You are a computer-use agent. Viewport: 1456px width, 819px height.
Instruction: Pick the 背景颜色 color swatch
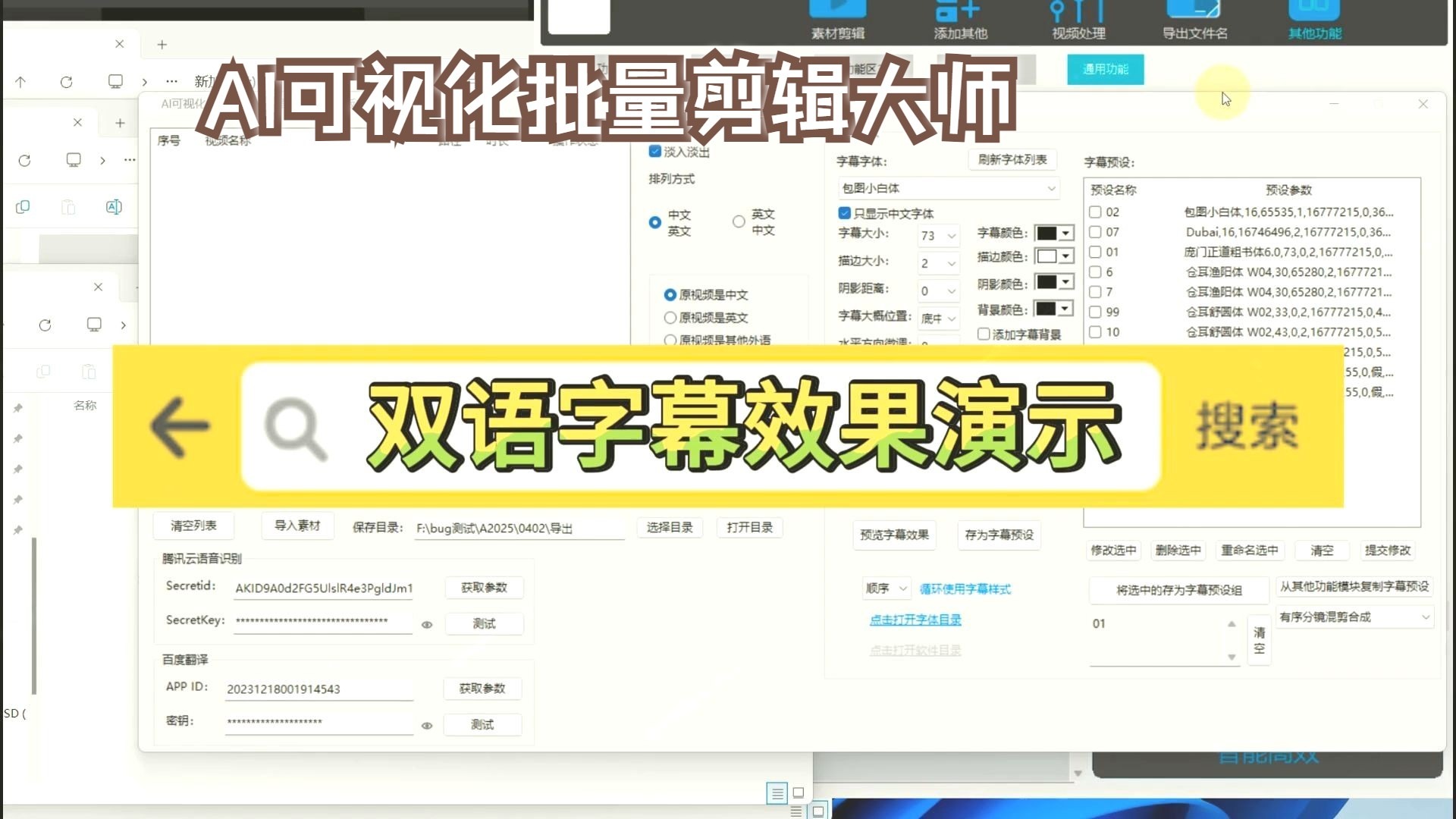coord(1054,309)
